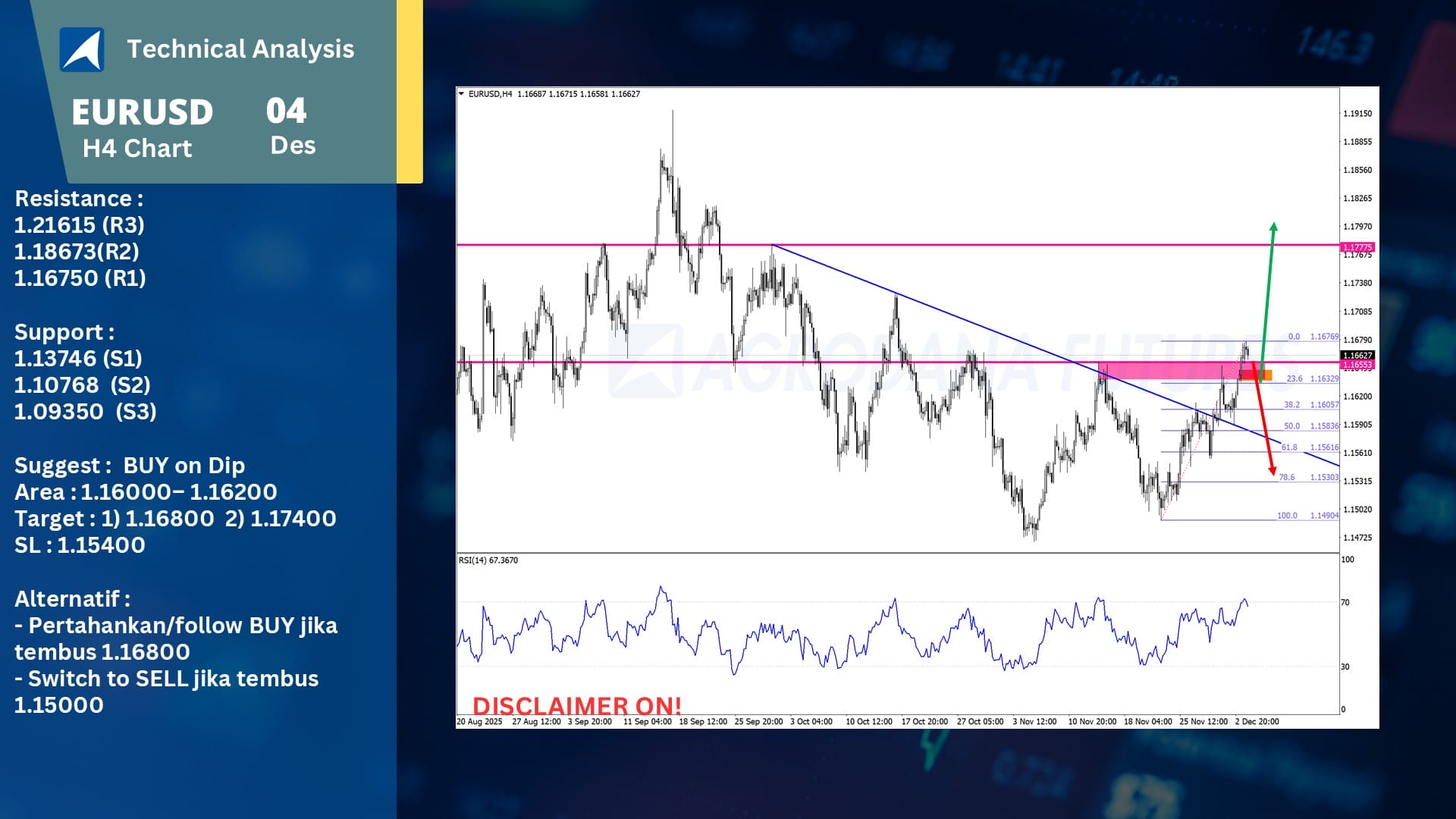Click the Fibonacci 23.6 level label

point(1294,378)
